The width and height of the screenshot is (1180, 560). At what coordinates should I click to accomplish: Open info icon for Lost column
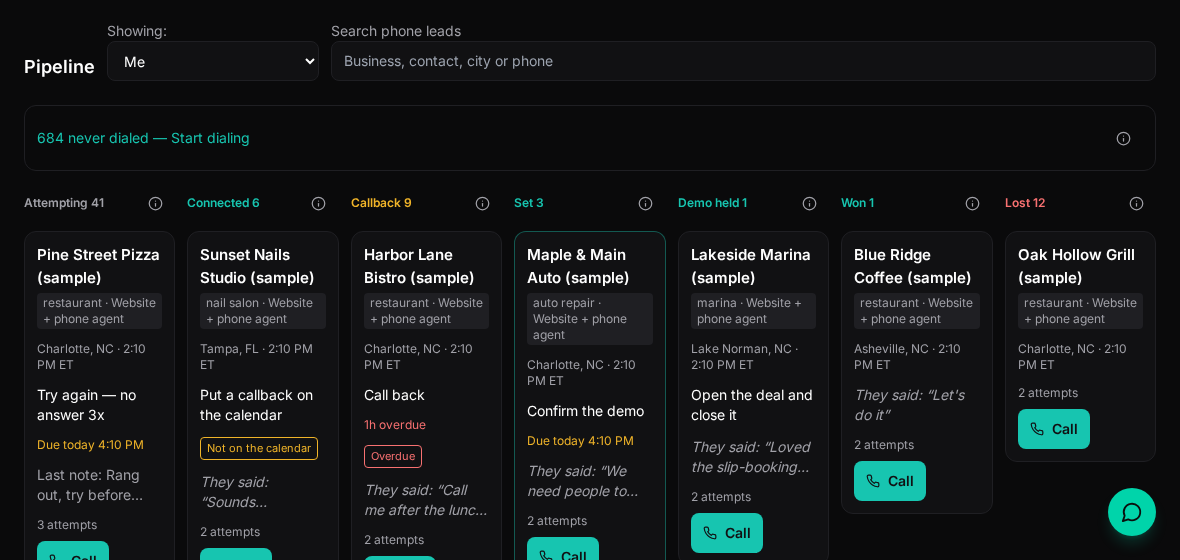(1136, 203)
